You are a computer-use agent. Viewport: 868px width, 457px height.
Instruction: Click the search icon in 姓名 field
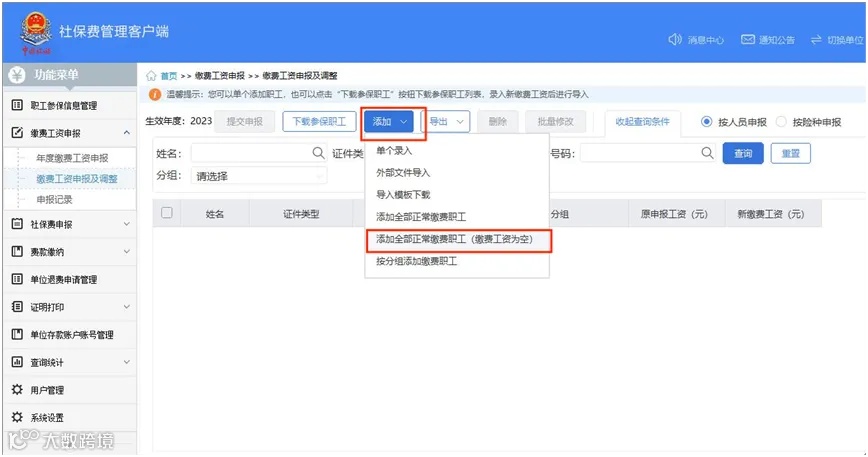[318, 153]
